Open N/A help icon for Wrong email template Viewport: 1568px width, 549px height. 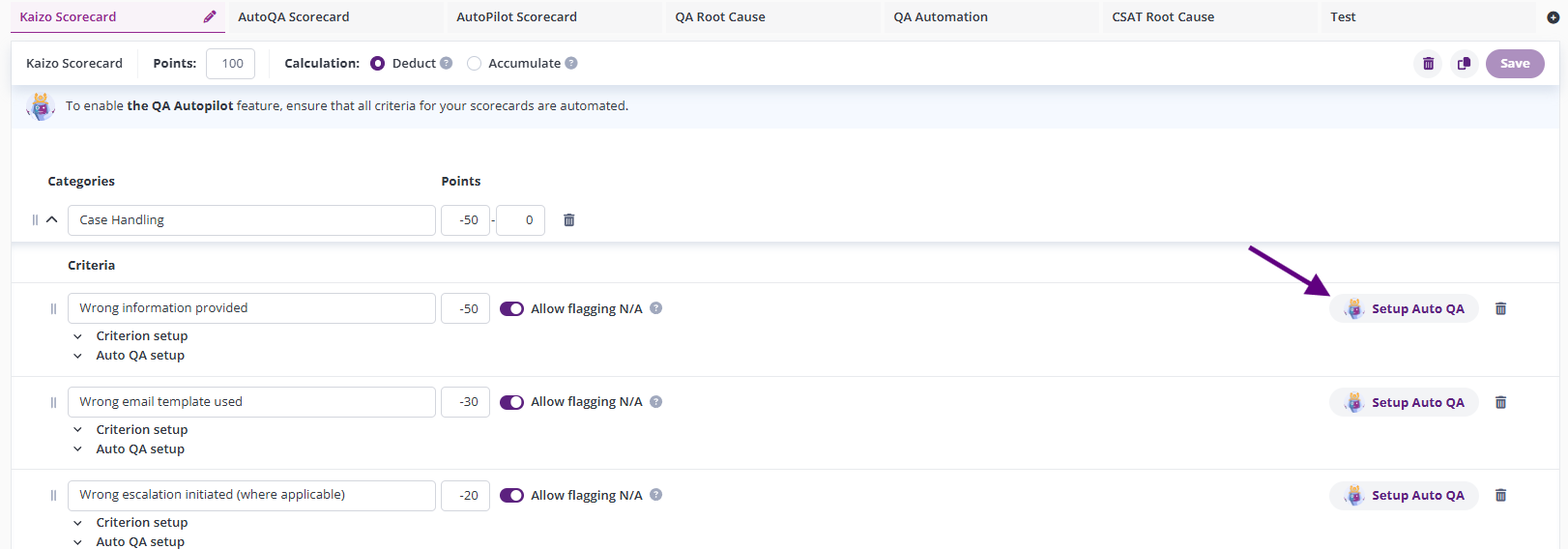coord(656,402)
